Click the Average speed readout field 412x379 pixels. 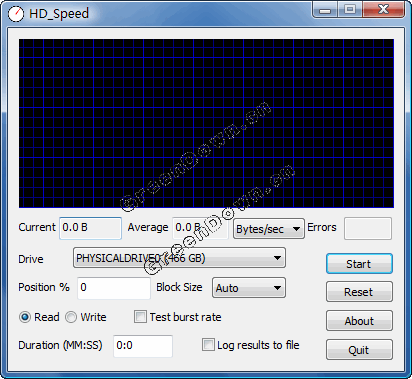pos(200,228)
